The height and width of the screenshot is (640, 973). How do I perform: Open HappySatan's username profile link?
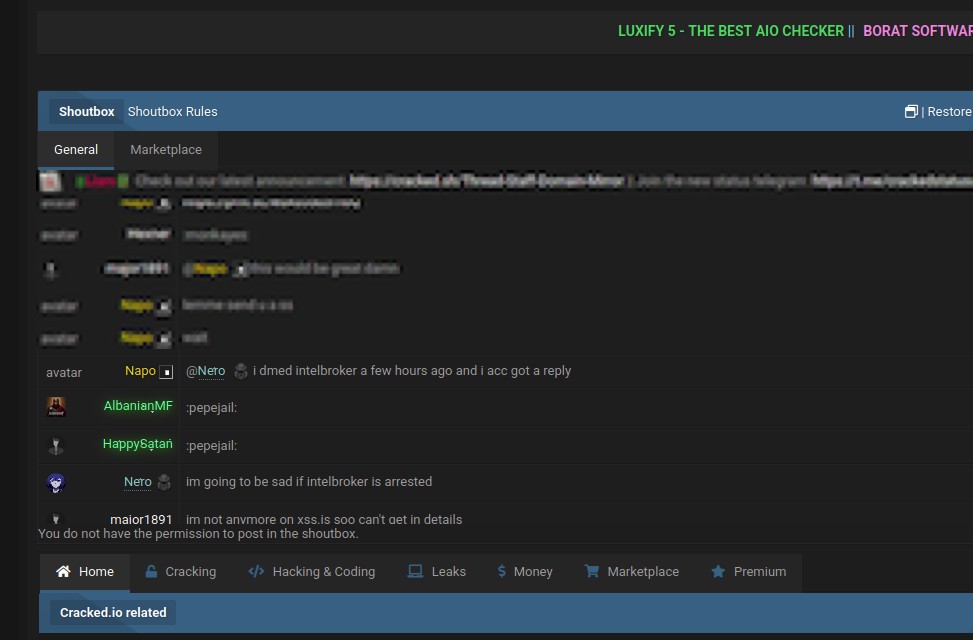[x=137, y=444]
